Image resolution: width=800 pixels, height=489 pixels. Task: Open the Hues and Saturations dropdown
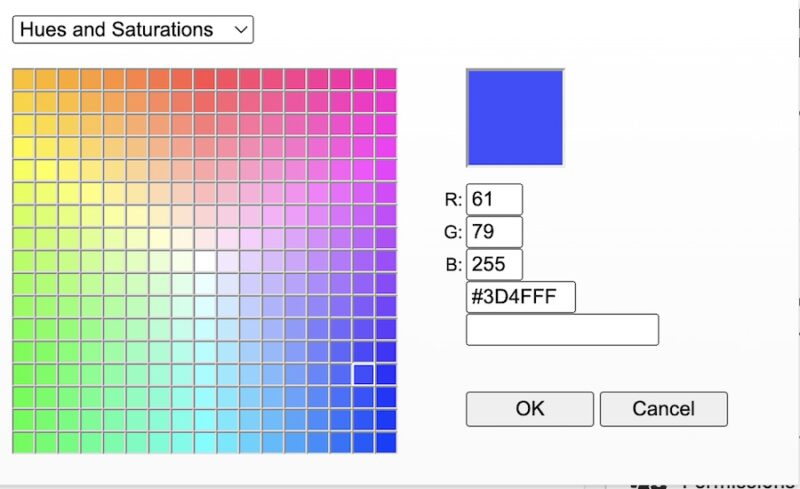(133, 30)
